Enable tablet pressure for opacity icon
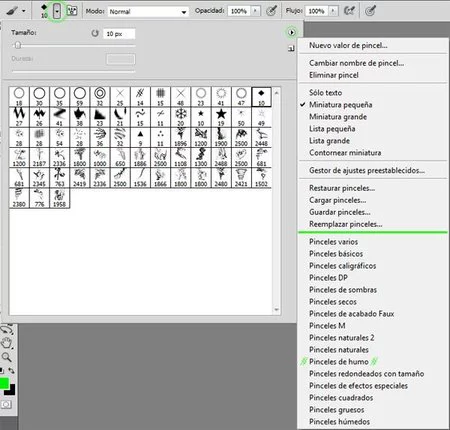 coord(272,11)
